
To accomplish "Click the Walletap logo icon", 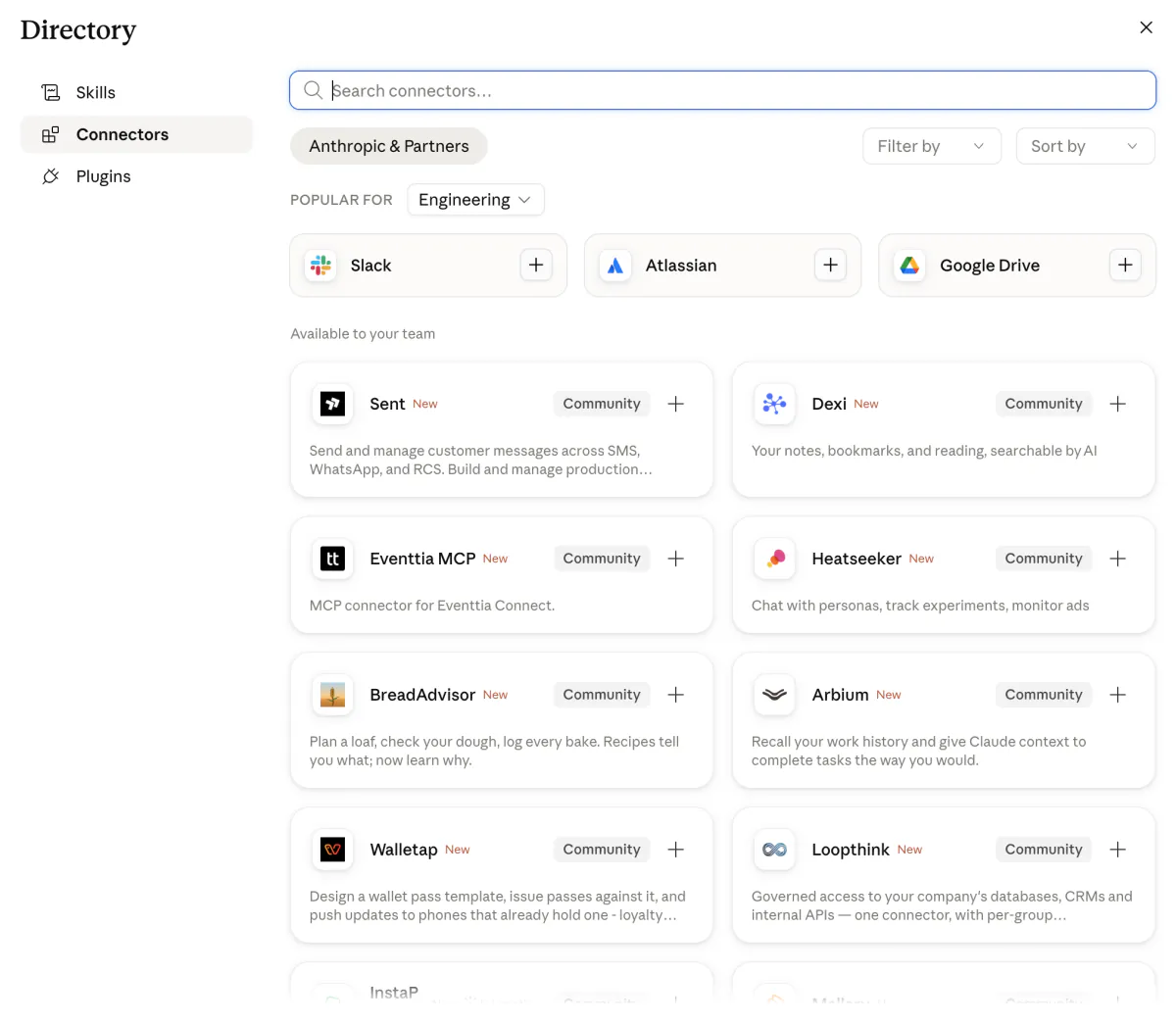I will 333,850.
